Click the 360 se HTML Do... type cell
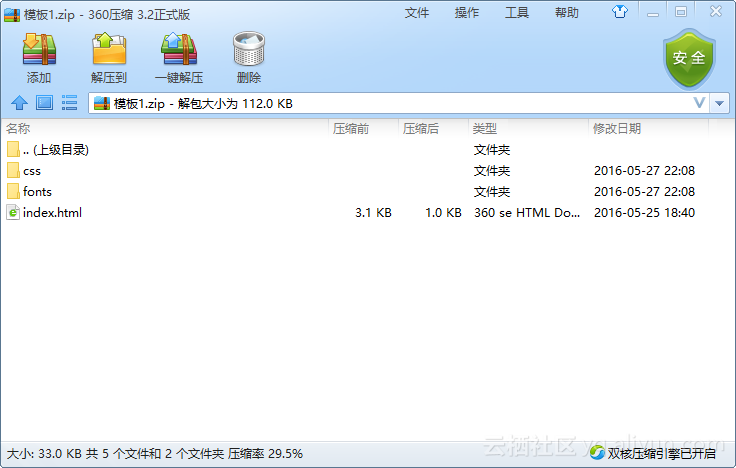The width and height of the screenshot is (736, 468). (x=527, y=213)
